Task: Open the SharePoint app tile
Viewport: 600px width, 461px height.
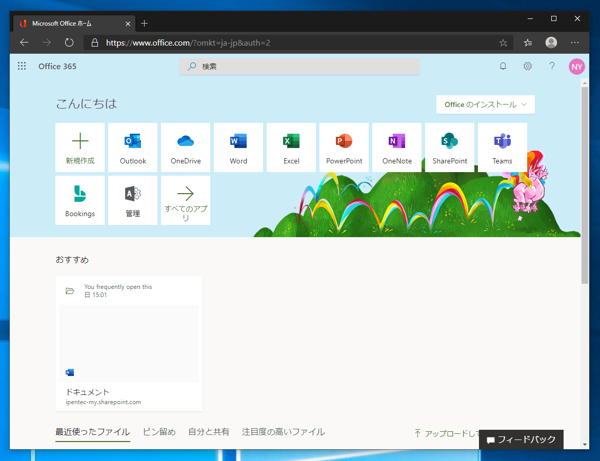Action: tap(450, 147)
